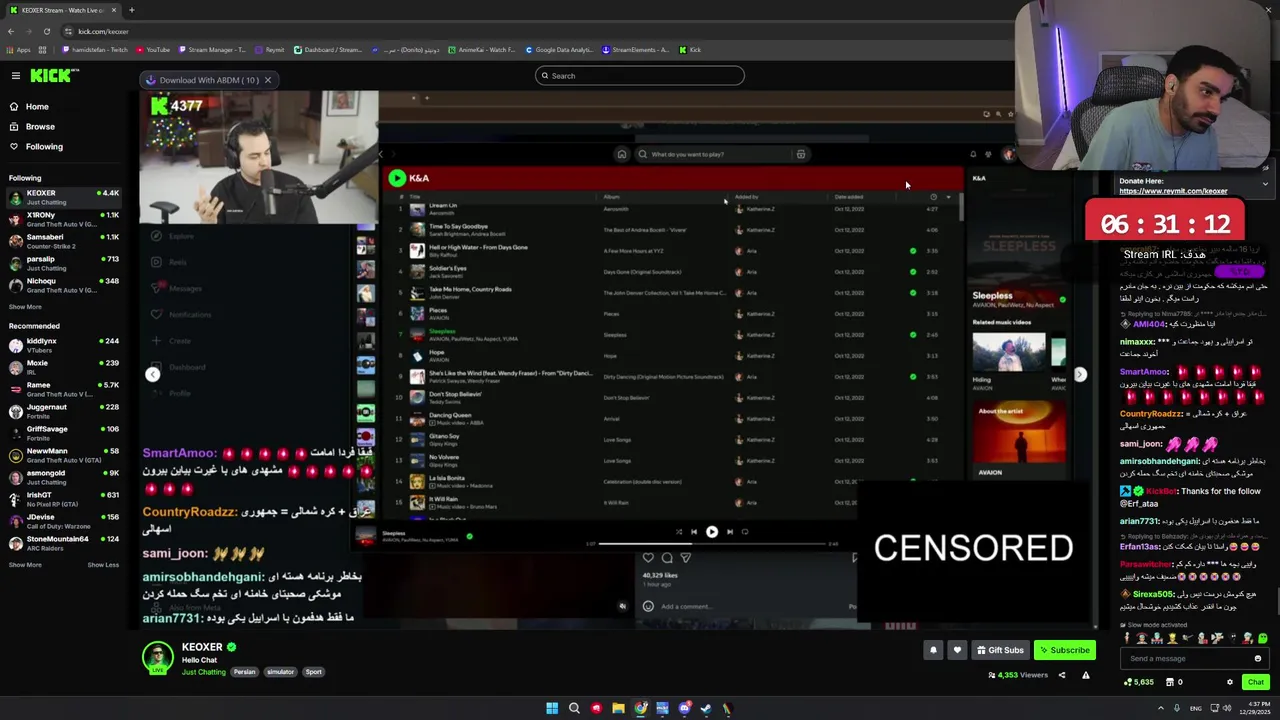
Task: Click the KICK logo
Action: [x=54, y=76]
